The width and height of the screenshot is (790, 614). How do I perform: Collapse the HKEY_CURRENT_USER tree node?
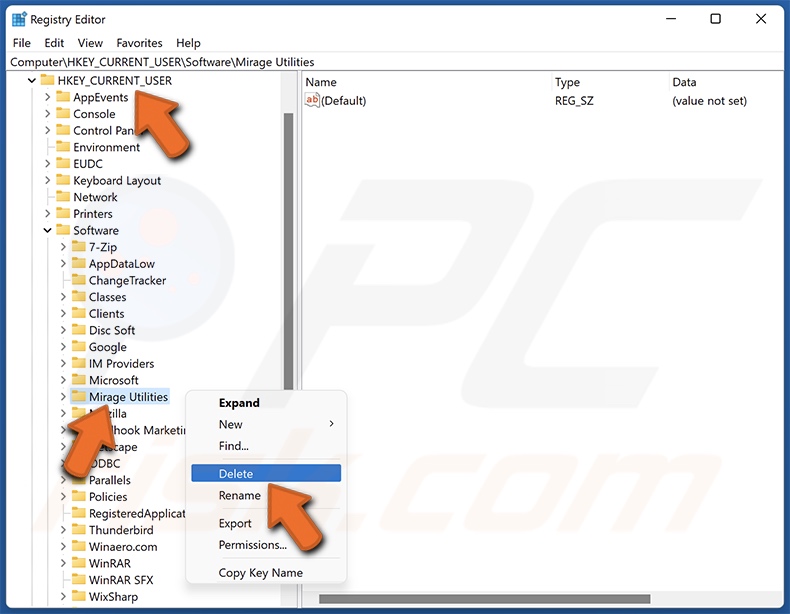(x=32, y=80)
